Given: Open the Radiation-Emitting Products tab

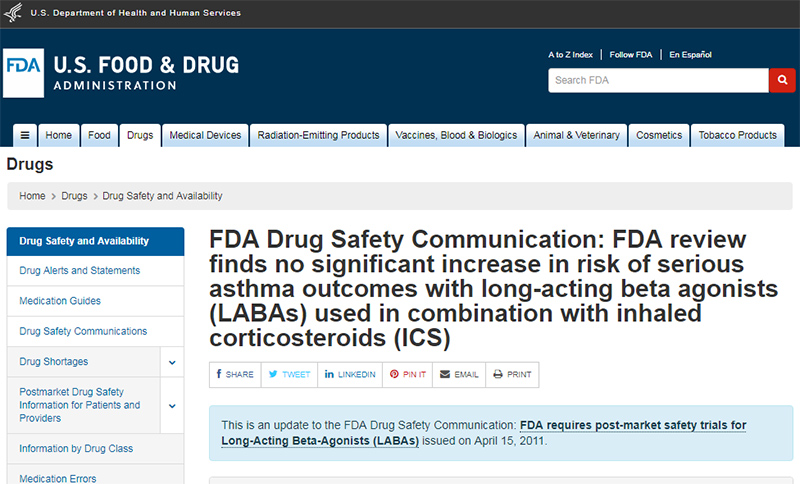Looking at the screenshot, I should point(318,135).
